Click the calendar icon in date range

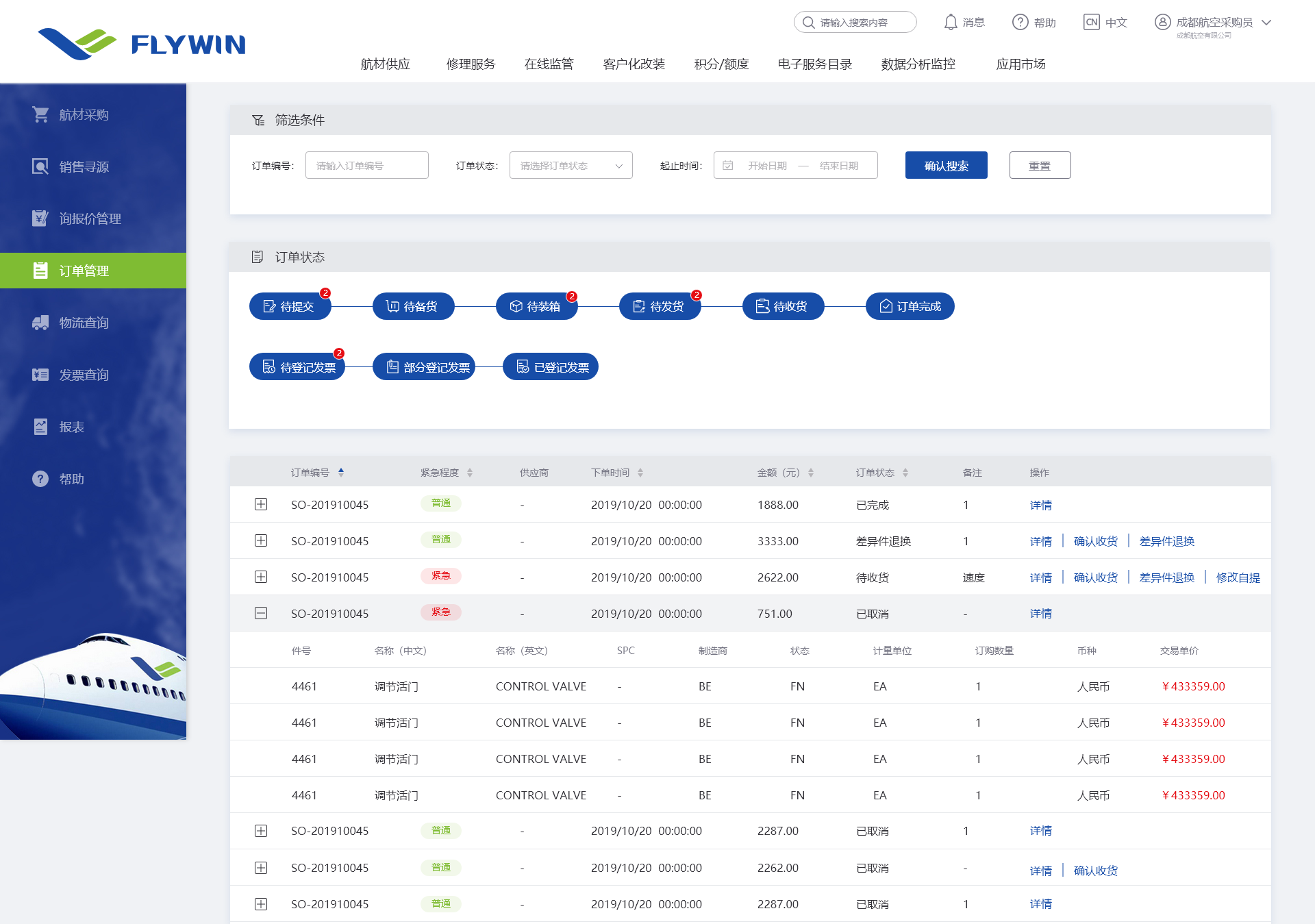728,166
